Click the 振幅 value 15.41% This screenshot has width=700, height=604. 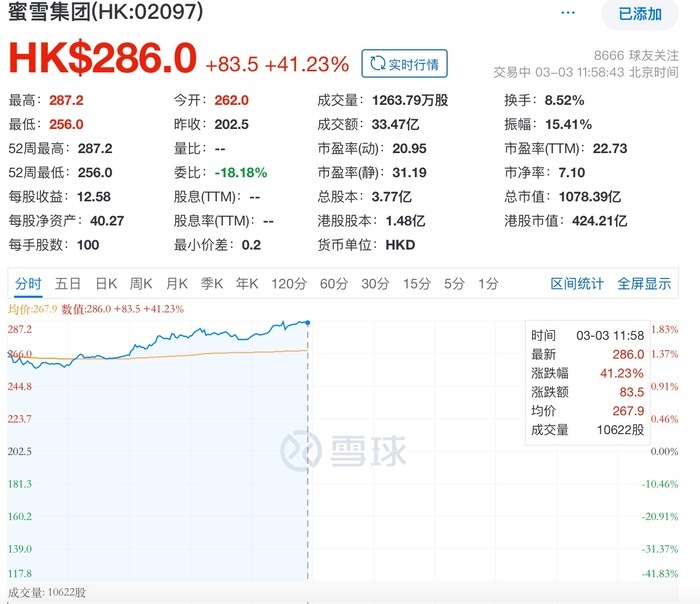coord(568,125)
